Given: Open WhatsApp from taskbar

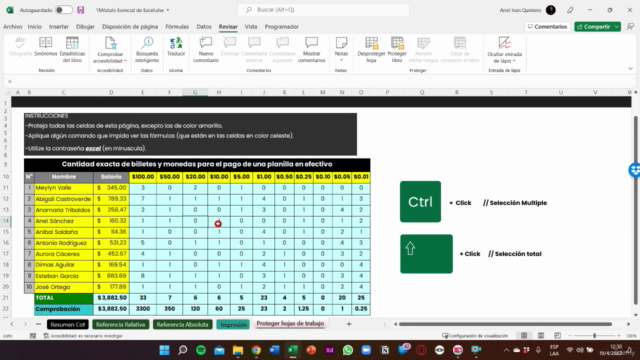Looking at the screenshot, I should pyautogui.click(x=348, y=350).
